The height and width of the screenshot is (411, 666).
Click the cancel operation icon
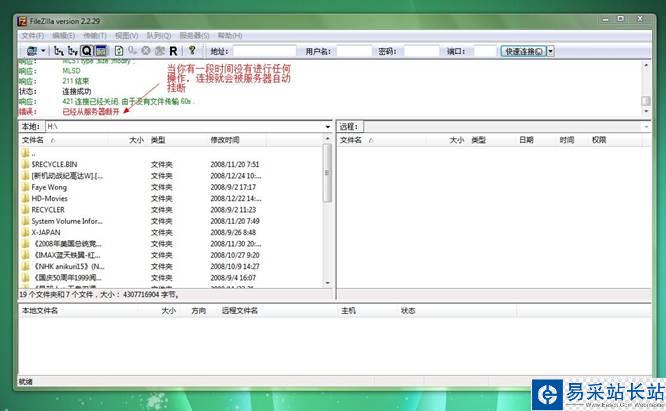(x=146, y=51)
